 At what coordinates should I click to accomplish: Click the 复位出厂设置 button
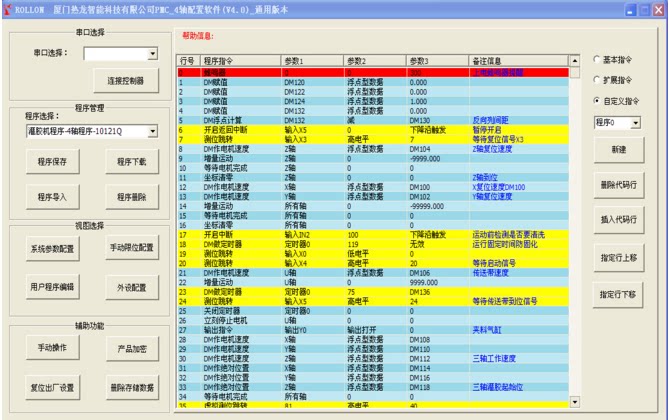pos(52,388)
